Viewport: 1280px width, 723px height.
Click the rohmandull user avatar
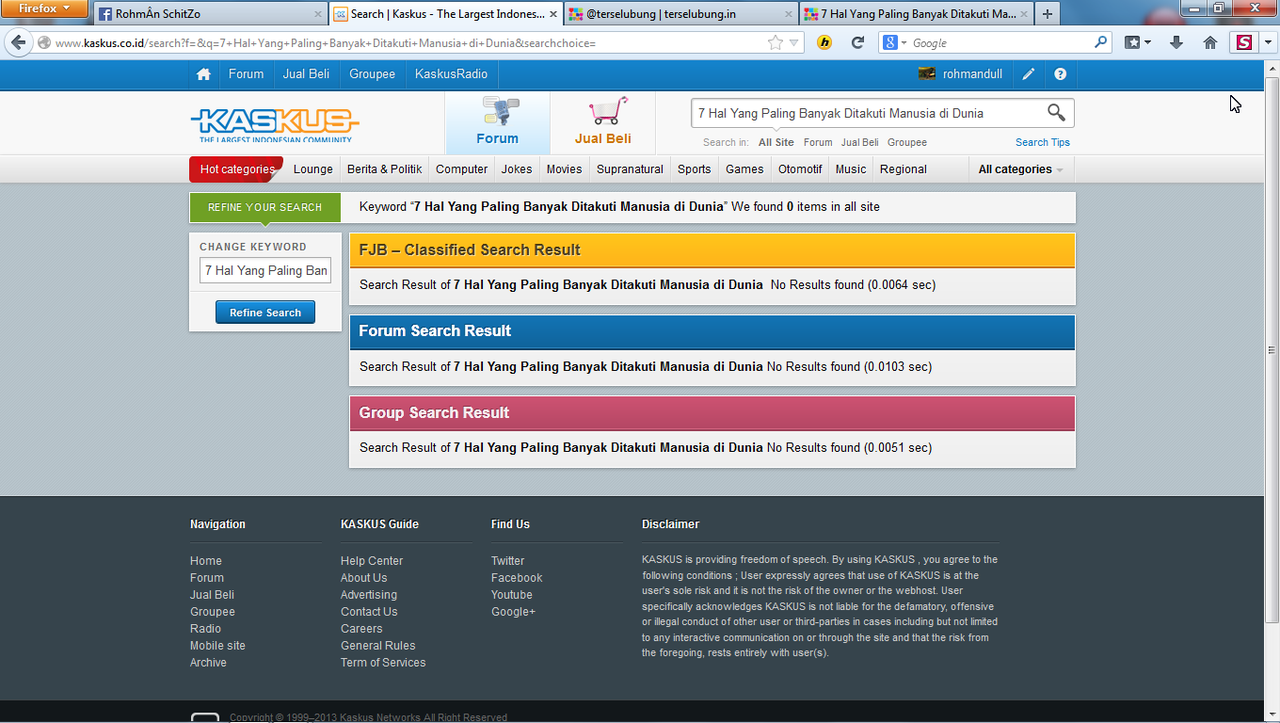[927, 74]
